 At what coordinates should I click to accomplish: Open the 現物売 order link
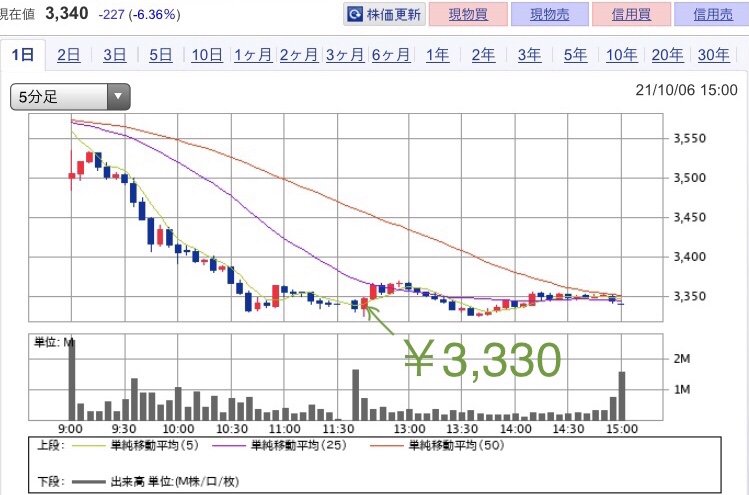click(549, 14)
